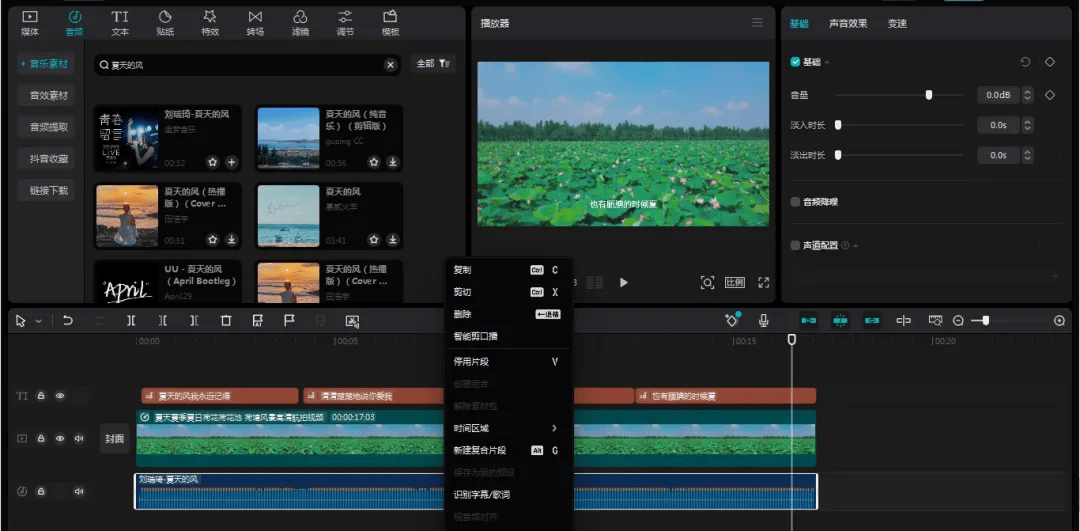This screenshot has width=1080, height=531.
Task: Open the 调节 adjustment tab
Action: pos(345,23)
